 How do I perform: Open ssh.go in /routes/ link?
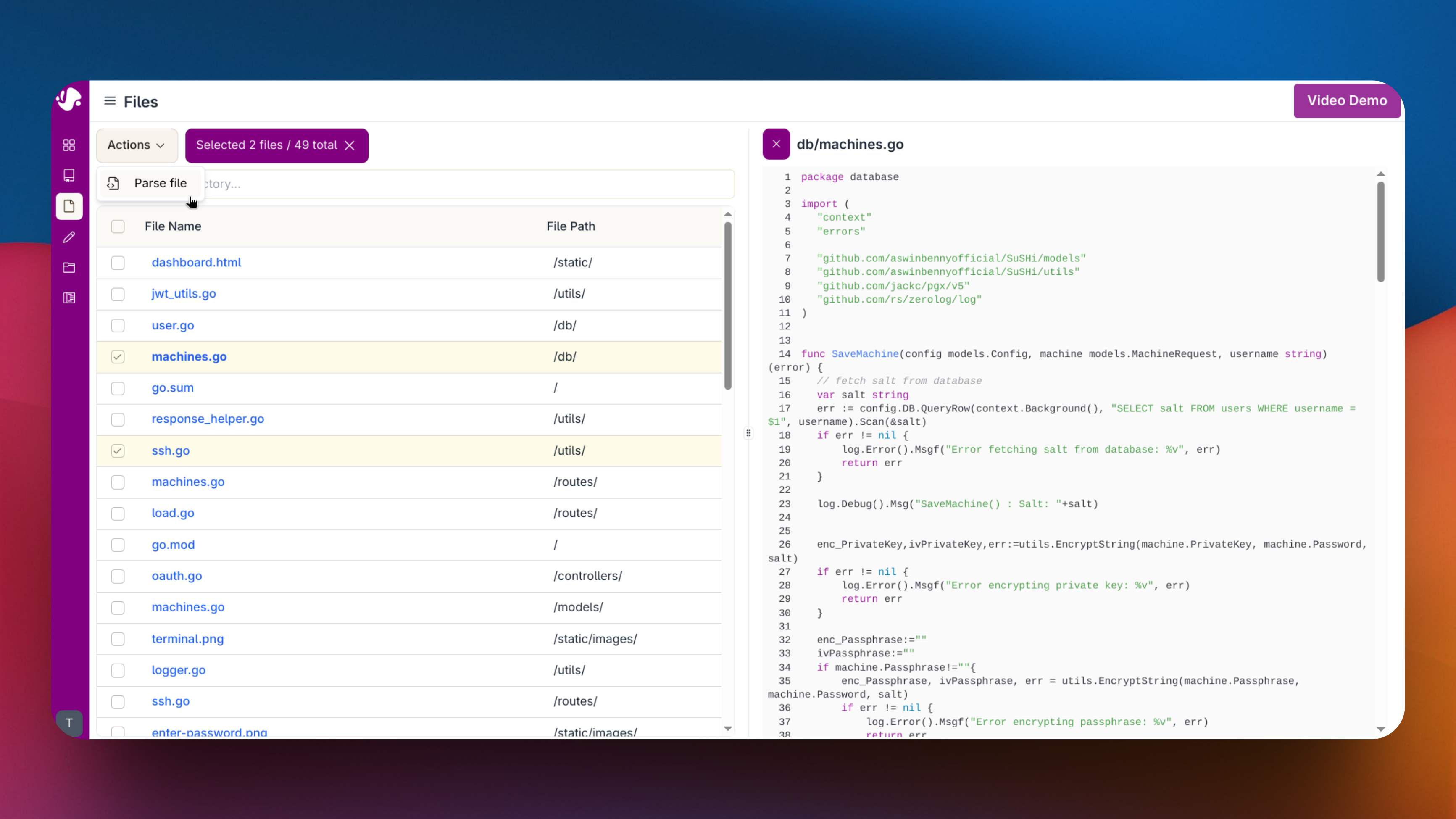click(170, 701)
